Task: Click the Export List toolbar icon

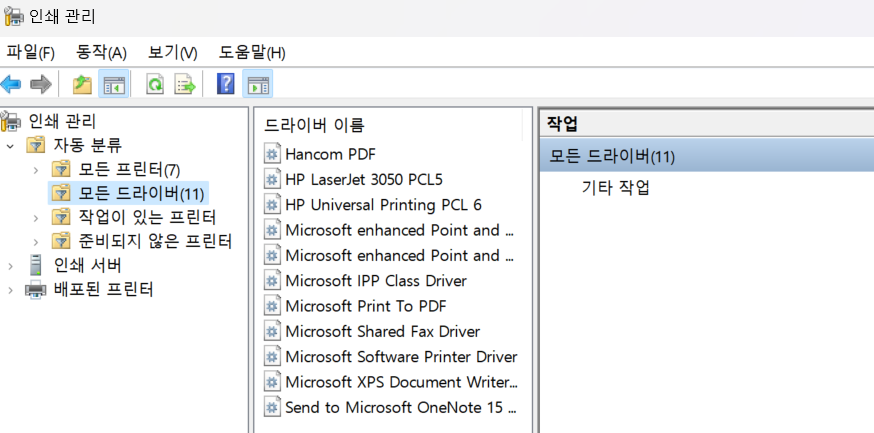Action: pyautogui.click(x=185, y=85)
